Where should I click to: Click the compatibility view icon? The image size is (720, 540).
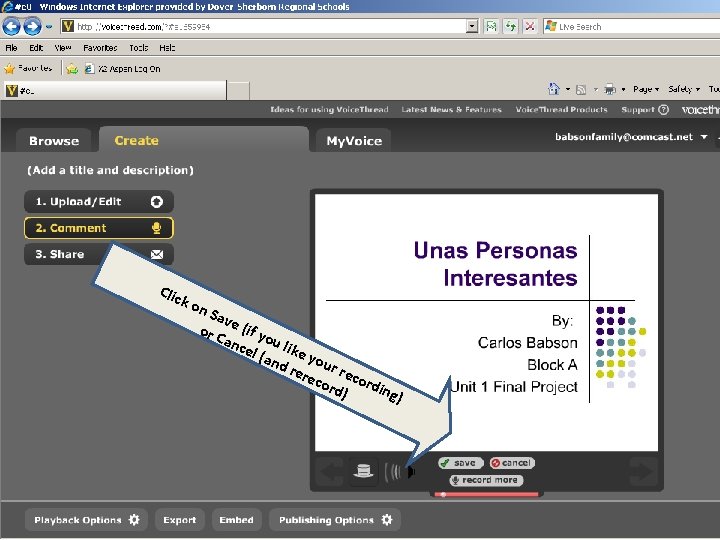point(491,27)
